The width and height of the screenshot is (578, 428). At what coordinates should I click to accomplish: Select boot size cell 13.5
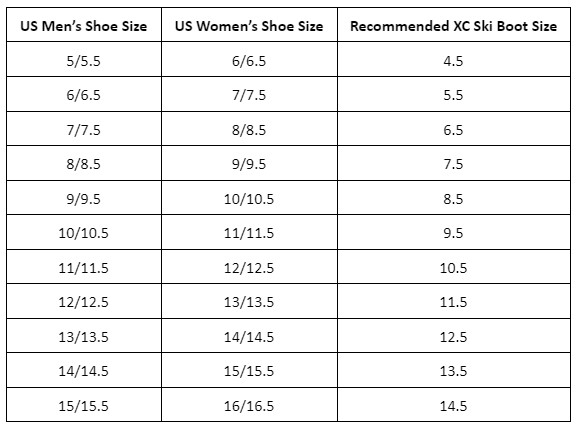[454, 370]
